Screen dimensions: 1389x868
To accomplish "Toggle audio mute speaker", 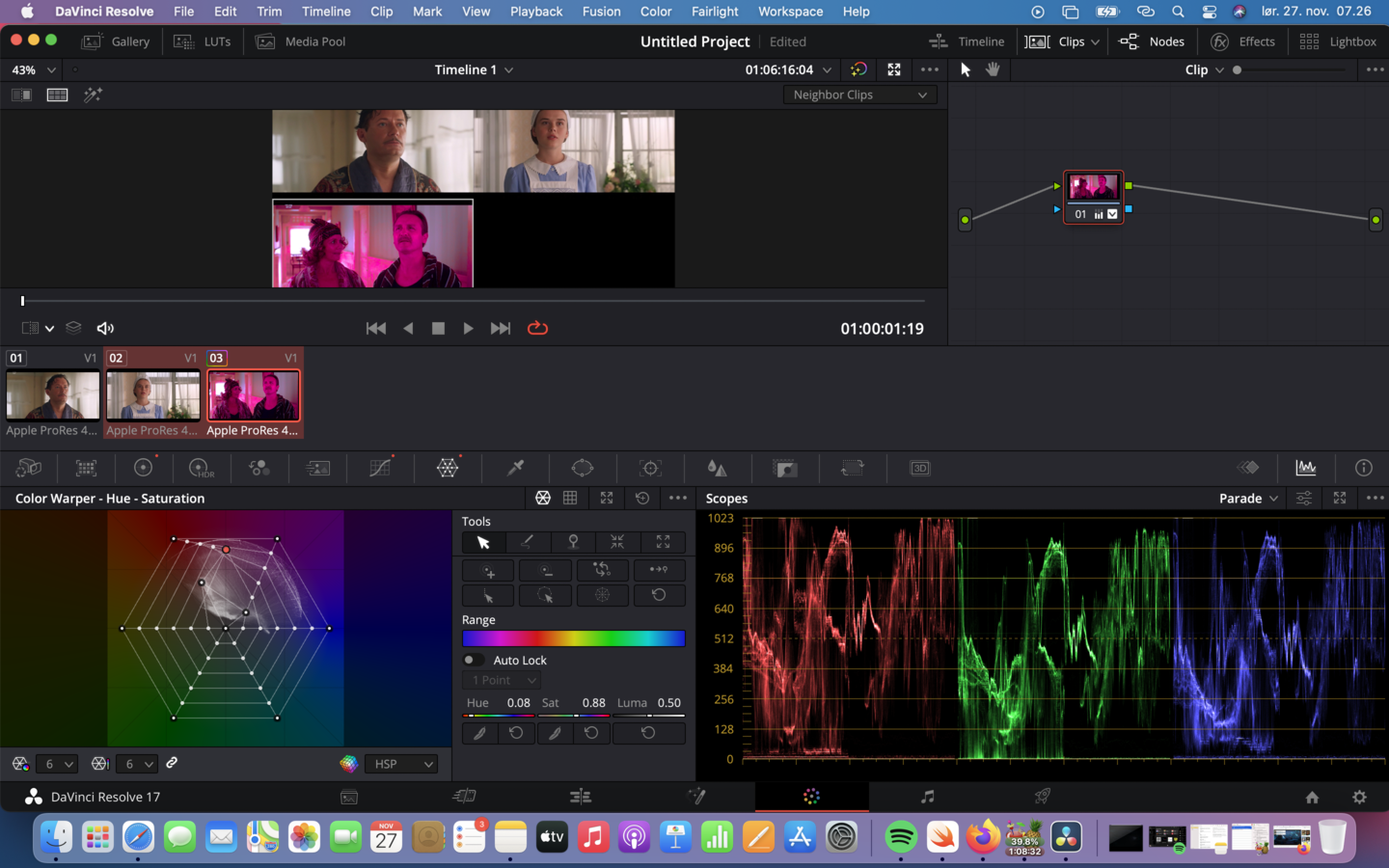I will [106, 329].
